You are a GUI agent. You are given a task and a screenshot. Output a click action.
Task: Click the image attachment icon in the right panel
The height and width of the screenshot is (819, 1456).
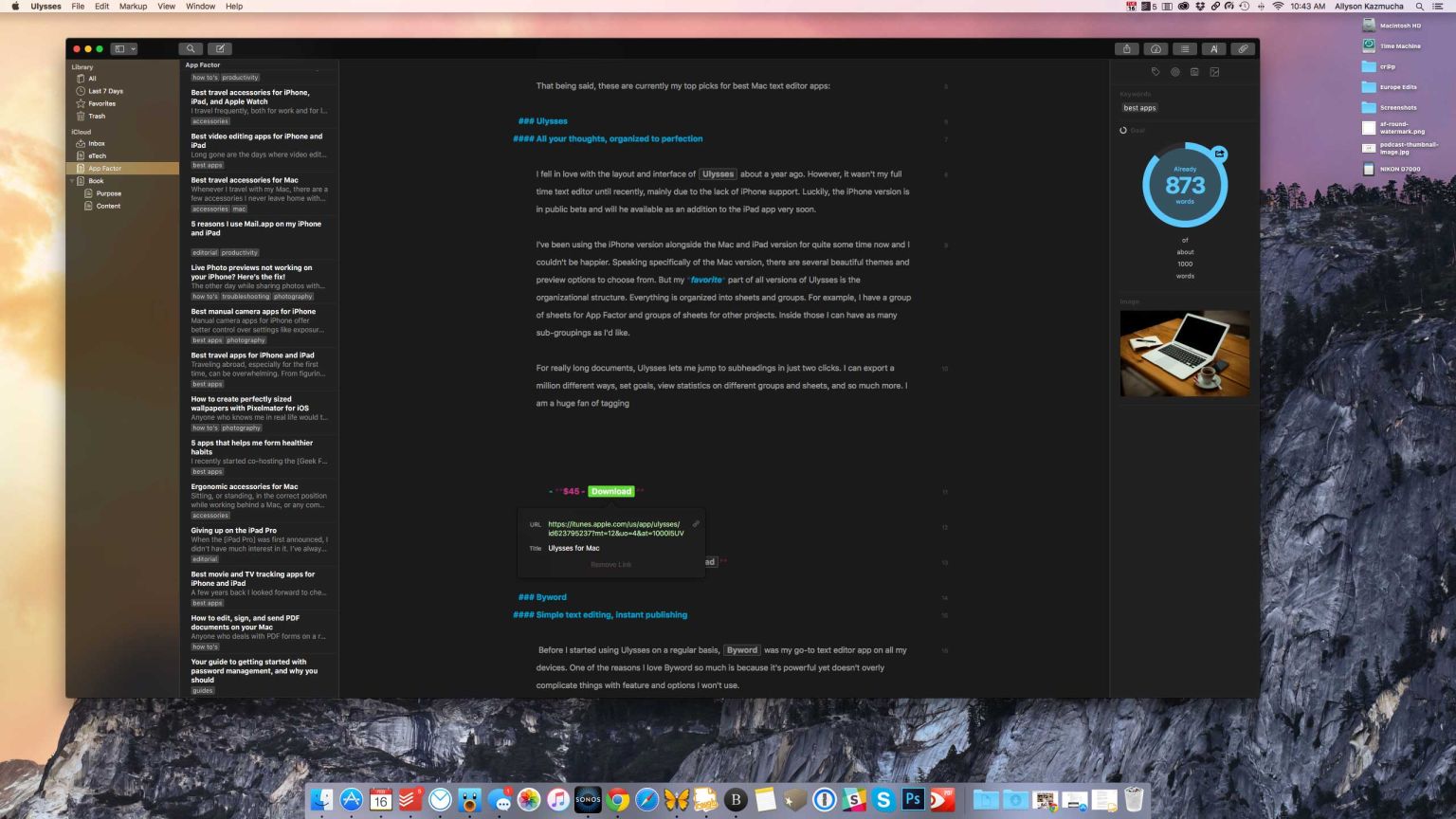pyautogui.click(x=1215, y=72)
